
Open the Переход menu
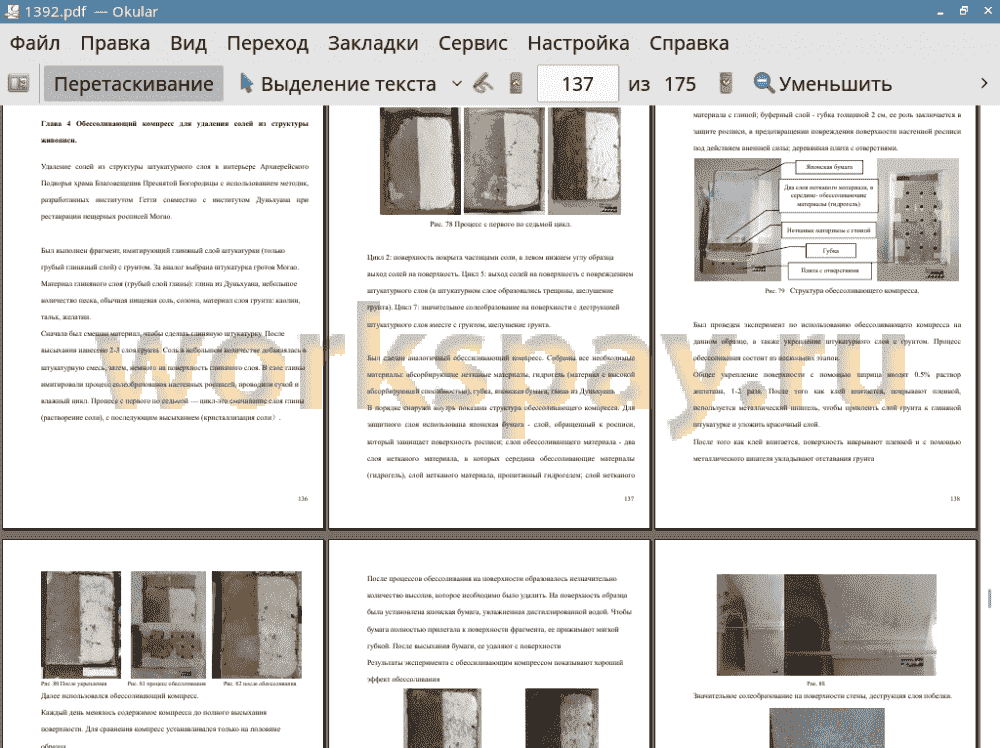[267, 43]
